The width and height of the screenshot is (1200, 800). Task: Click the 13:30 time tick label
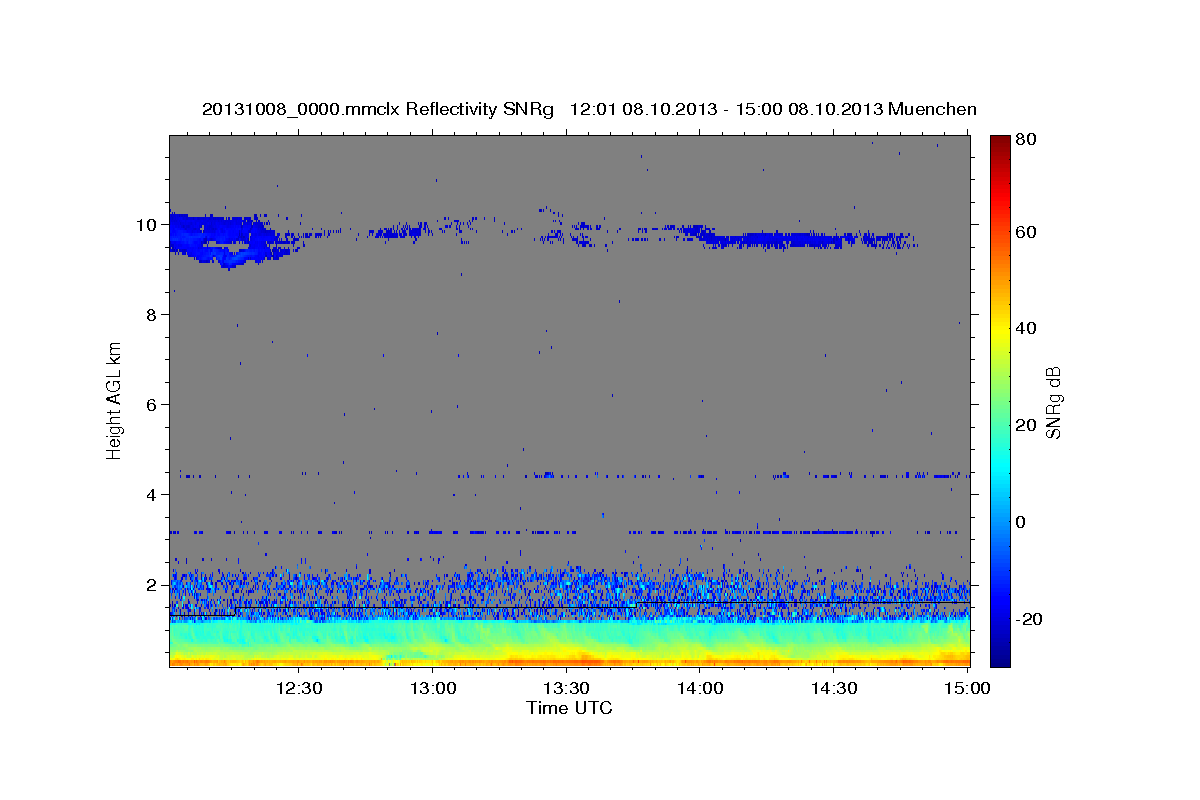click(566, 688)
